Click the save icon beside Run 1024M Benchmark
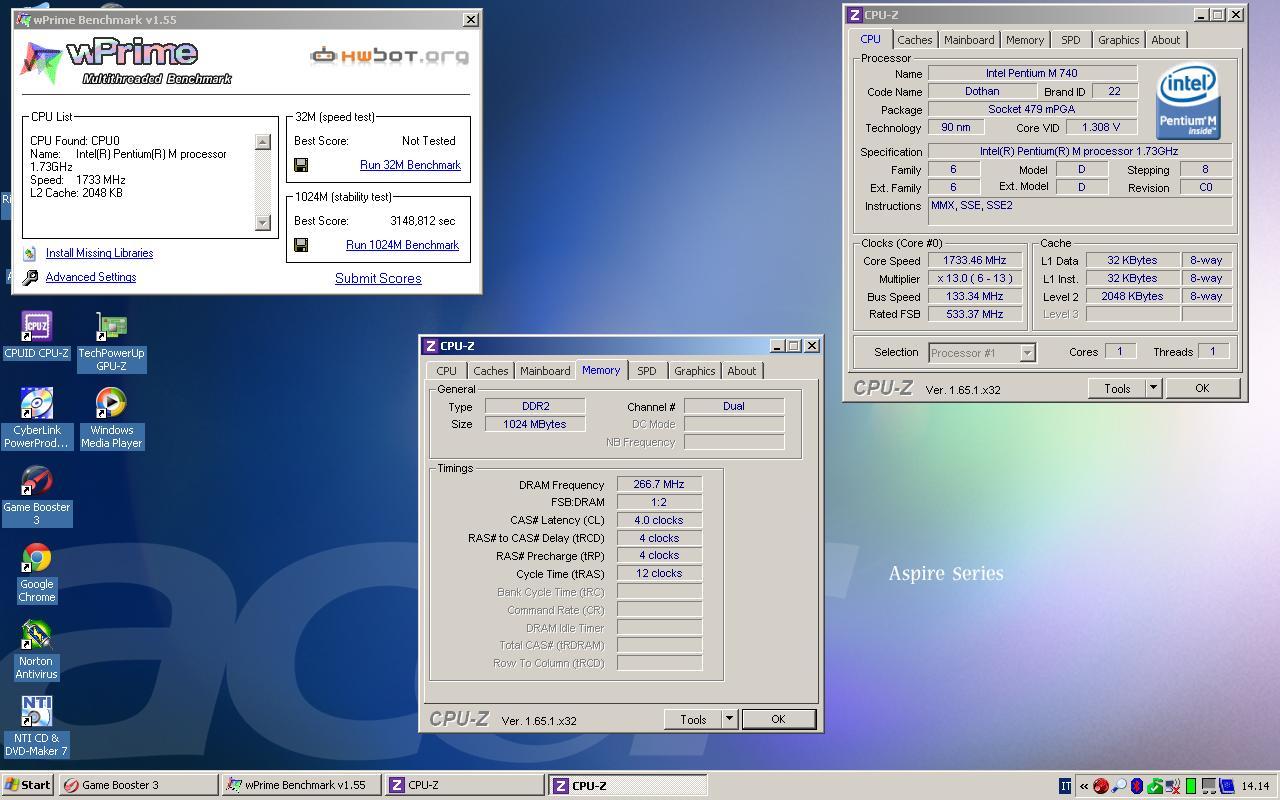The image size is (1280, 800). [301, 245]
